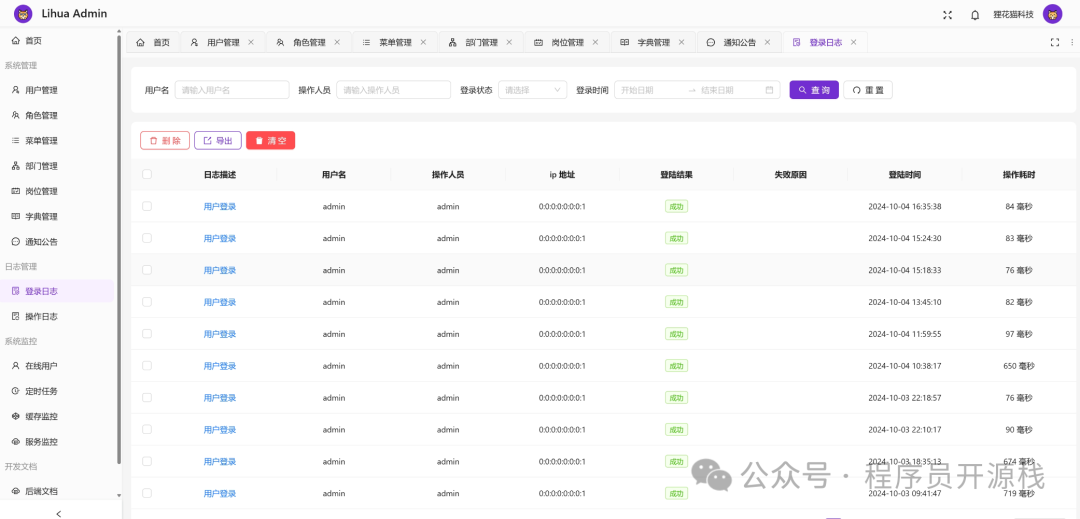Open 用户登录 link in 16:35:38 row

click(x=220, y=206)
